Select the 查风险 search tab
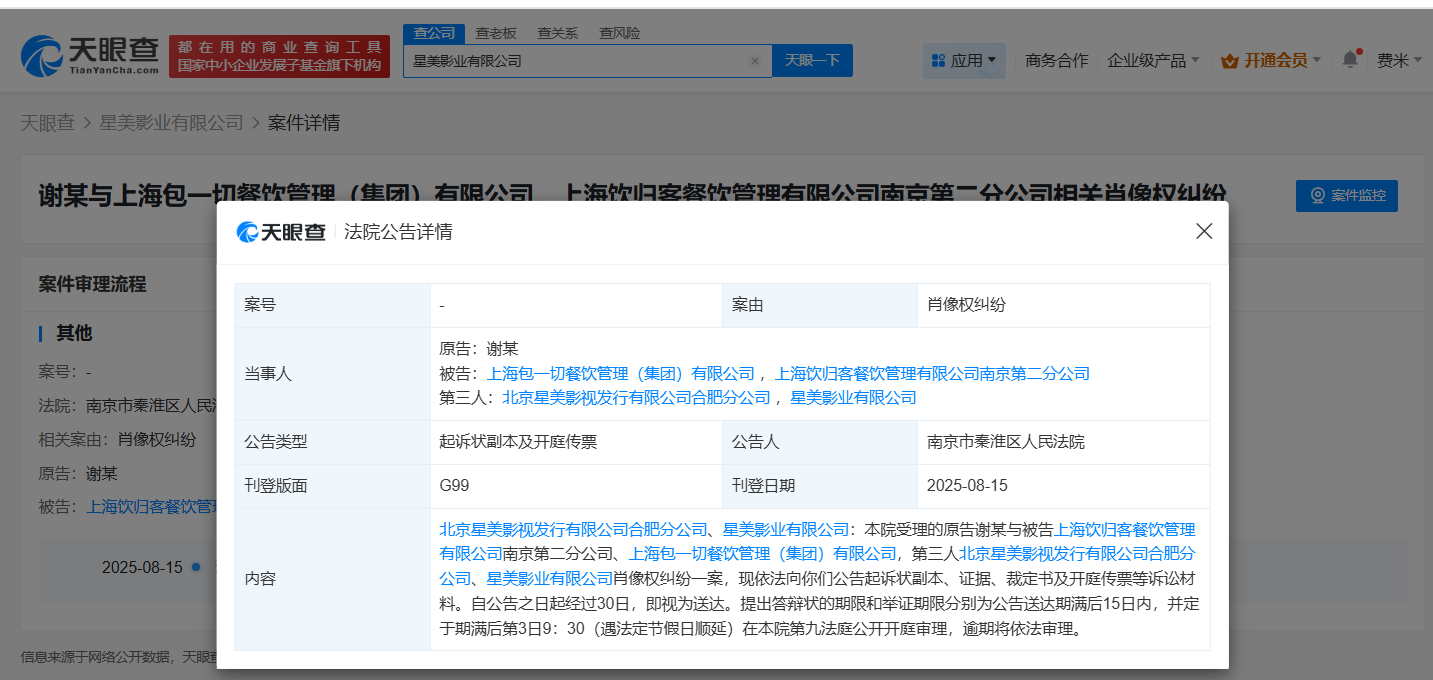The image size is (1433, 680). coord(619,33)
